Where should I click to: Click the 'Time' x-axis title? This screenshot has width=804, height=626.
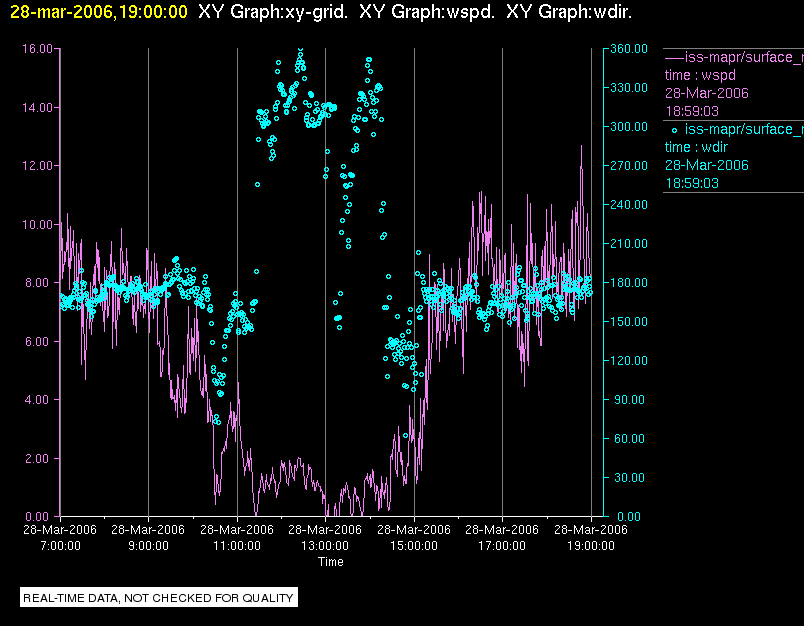330,562
